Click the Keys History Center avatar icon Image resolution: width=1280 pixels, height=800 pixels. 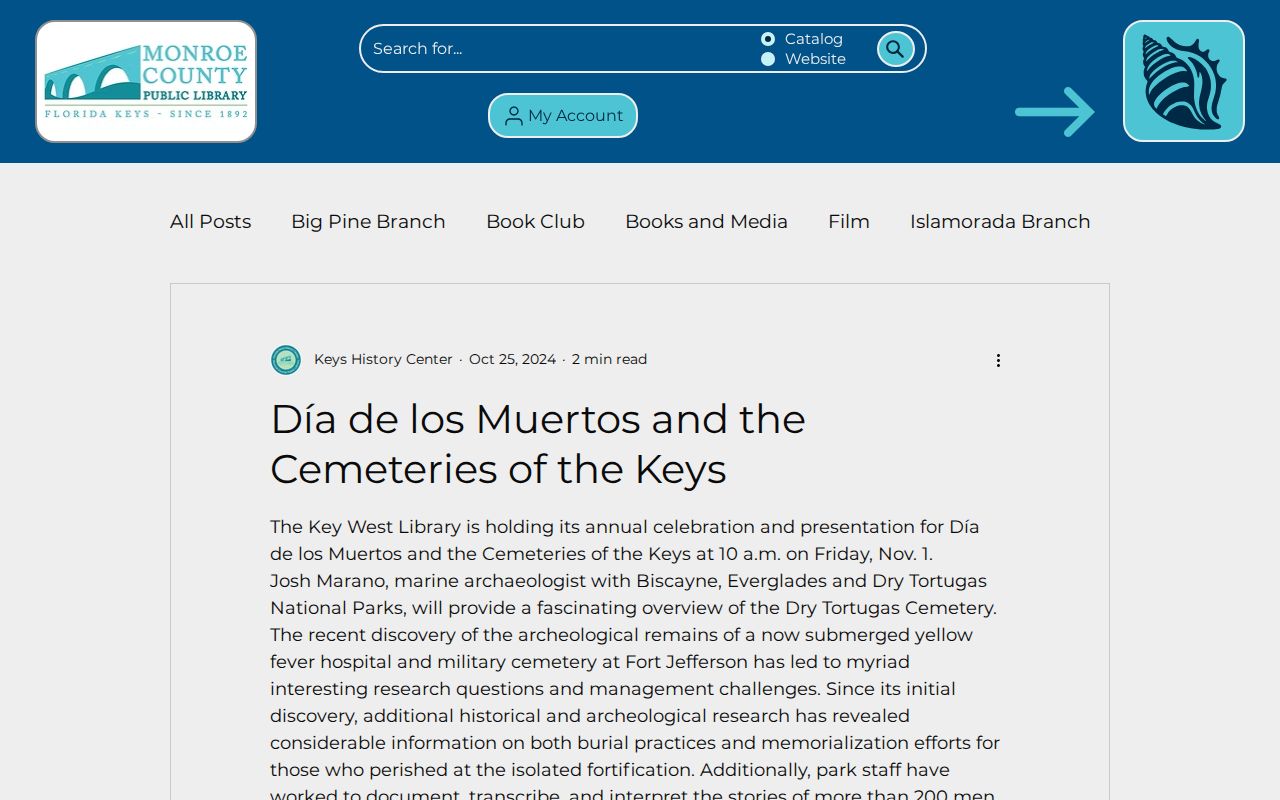click(x=286, y=360)
